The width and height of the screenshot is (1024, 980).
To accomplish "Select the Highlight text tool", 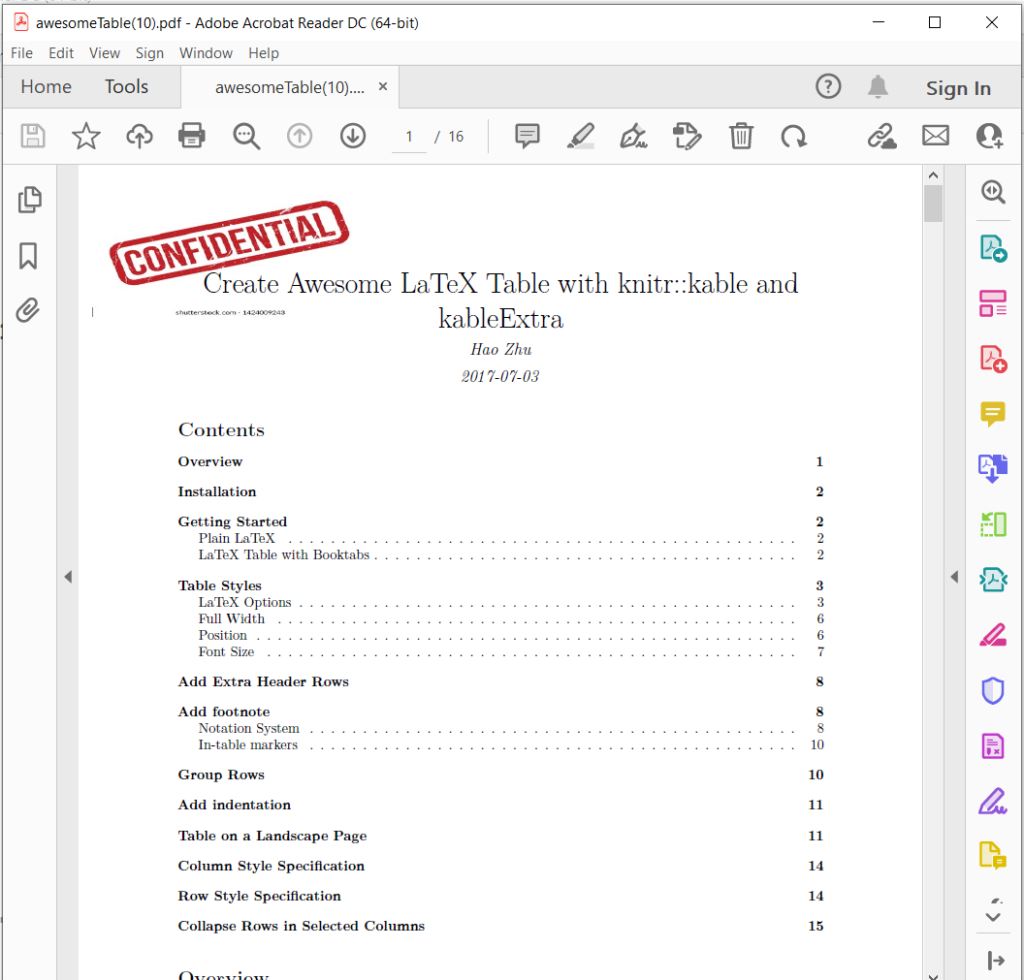I will pyautogui.click(x=580, y=135).
